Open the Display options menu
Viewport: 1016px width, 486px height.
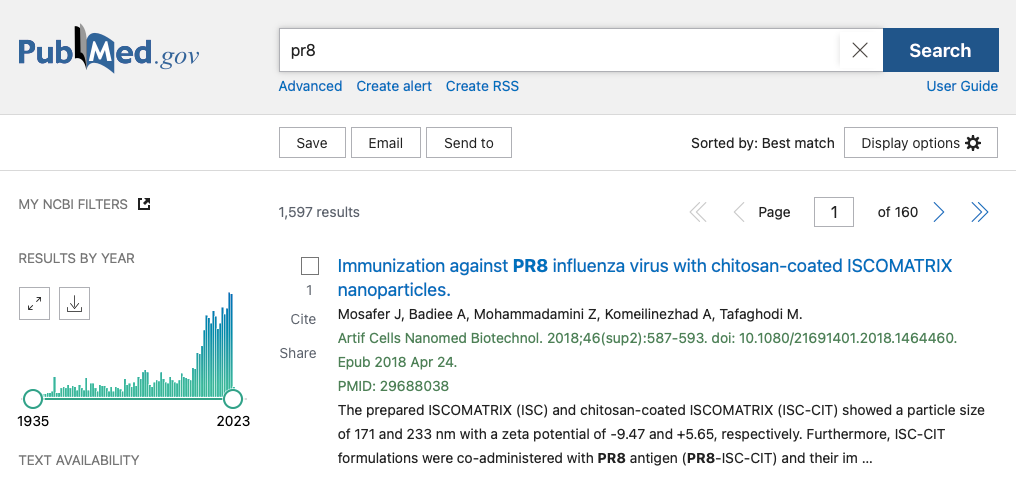pyautogui.click(x=920, y=143)
